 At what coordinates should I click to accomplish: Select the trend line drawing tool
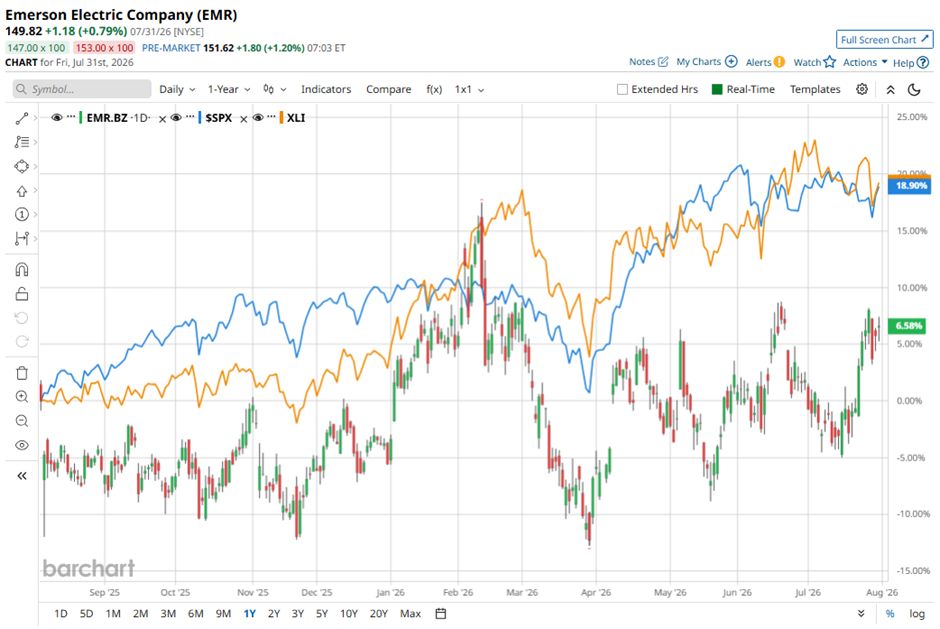(22, 118)
